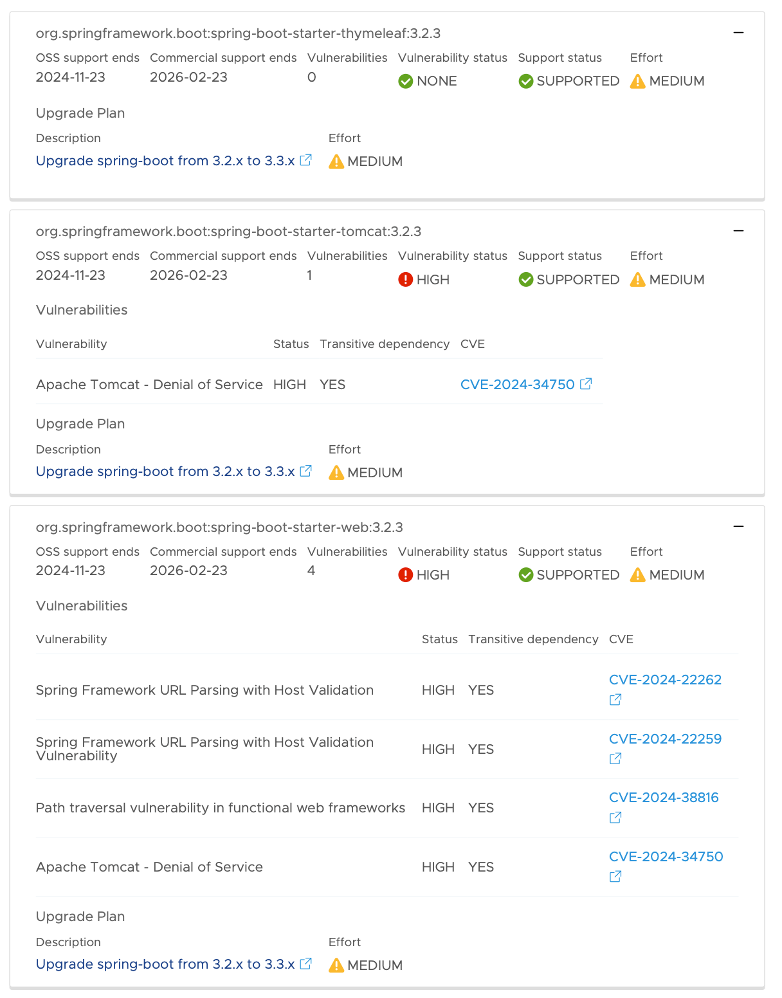This screenshot has width=782, height=998.
Task: Click external link icon beside tomcat CVE-2024-34750
Action: point(586,384)
